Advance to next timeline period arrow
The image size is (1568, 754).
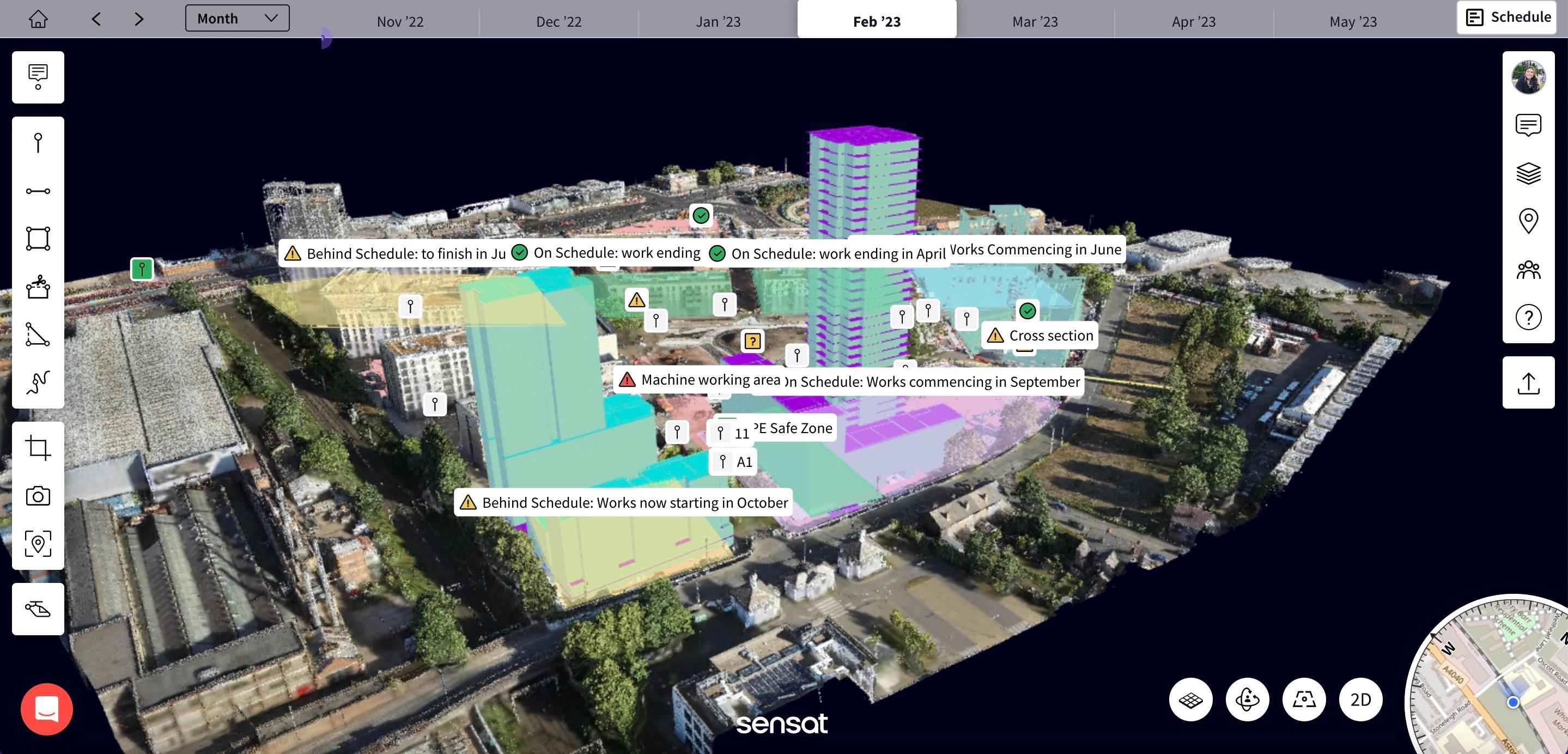(139, 19)
